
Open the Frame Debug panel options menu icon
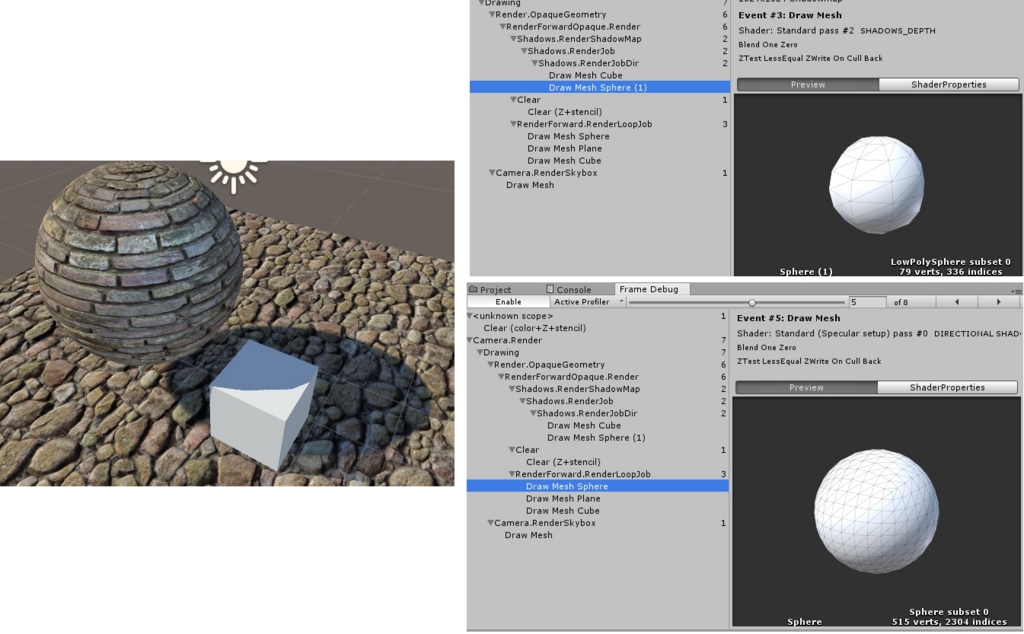click(1017, 291)
